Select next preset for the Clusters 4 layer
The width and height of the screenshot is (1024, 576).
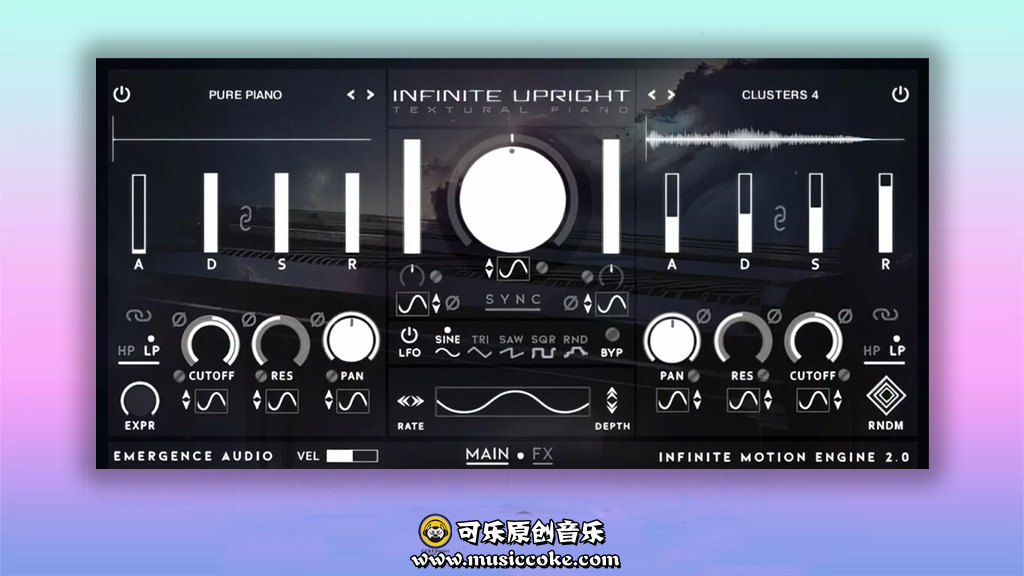(x=671, y=95)
